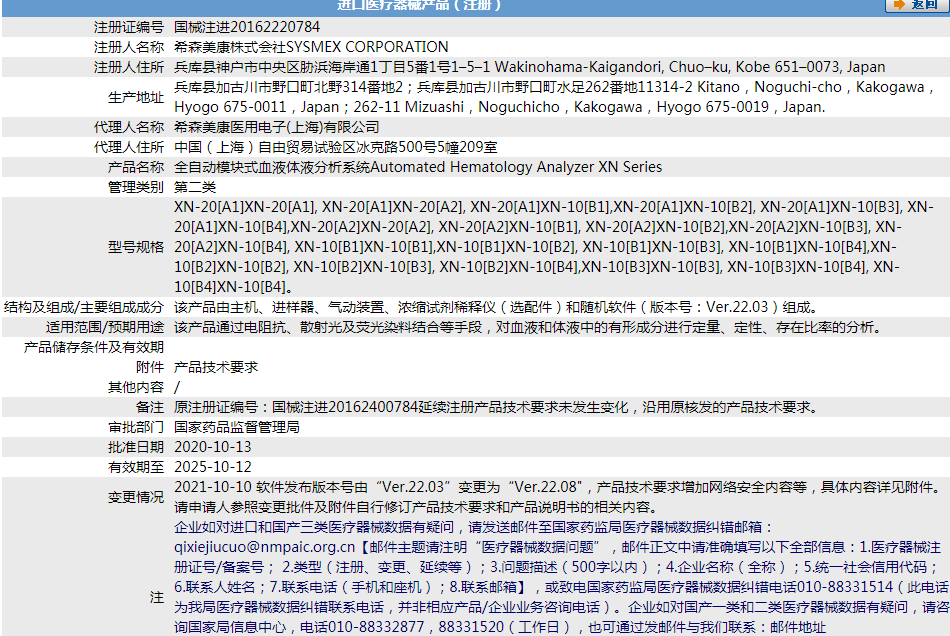Image resolution: width=950 pixels, height=636 pixels.
Task: Select the Wakinohama-Kaigandori registrant address
Action: [690, 67]
